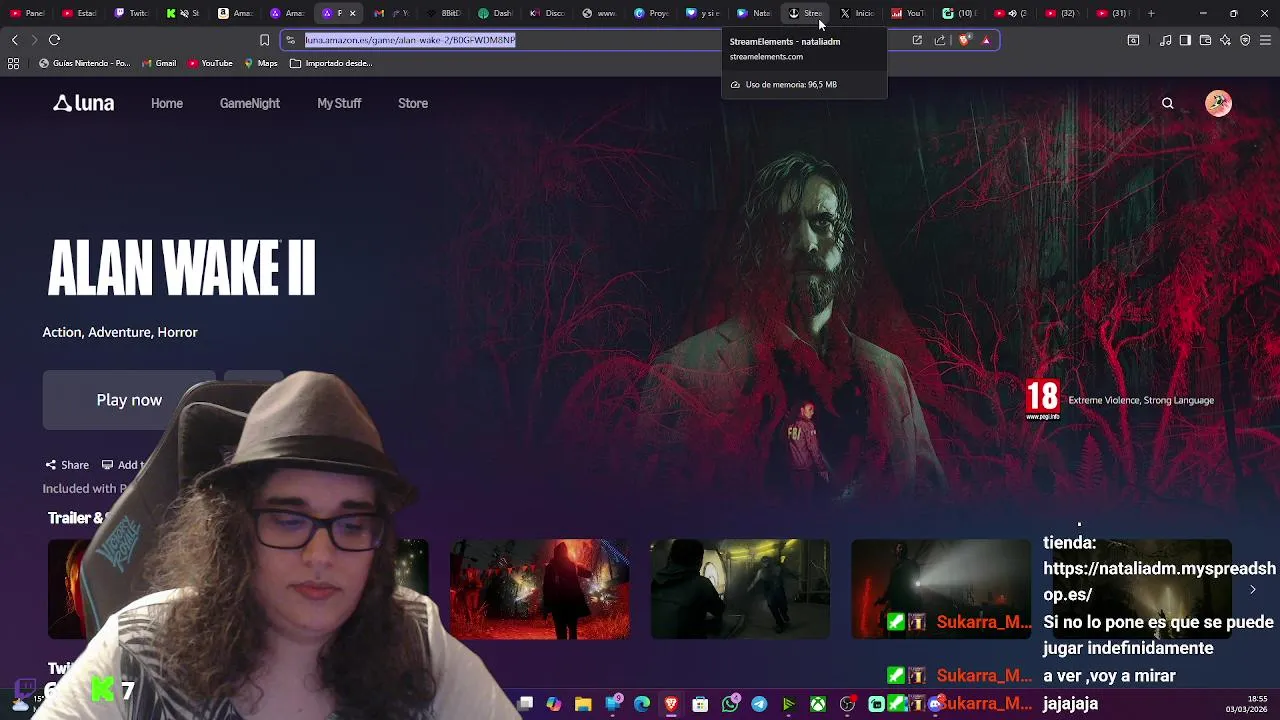Toggle the browser sidebar panel icon
1280x720 pixels.
click(1185, 40)
